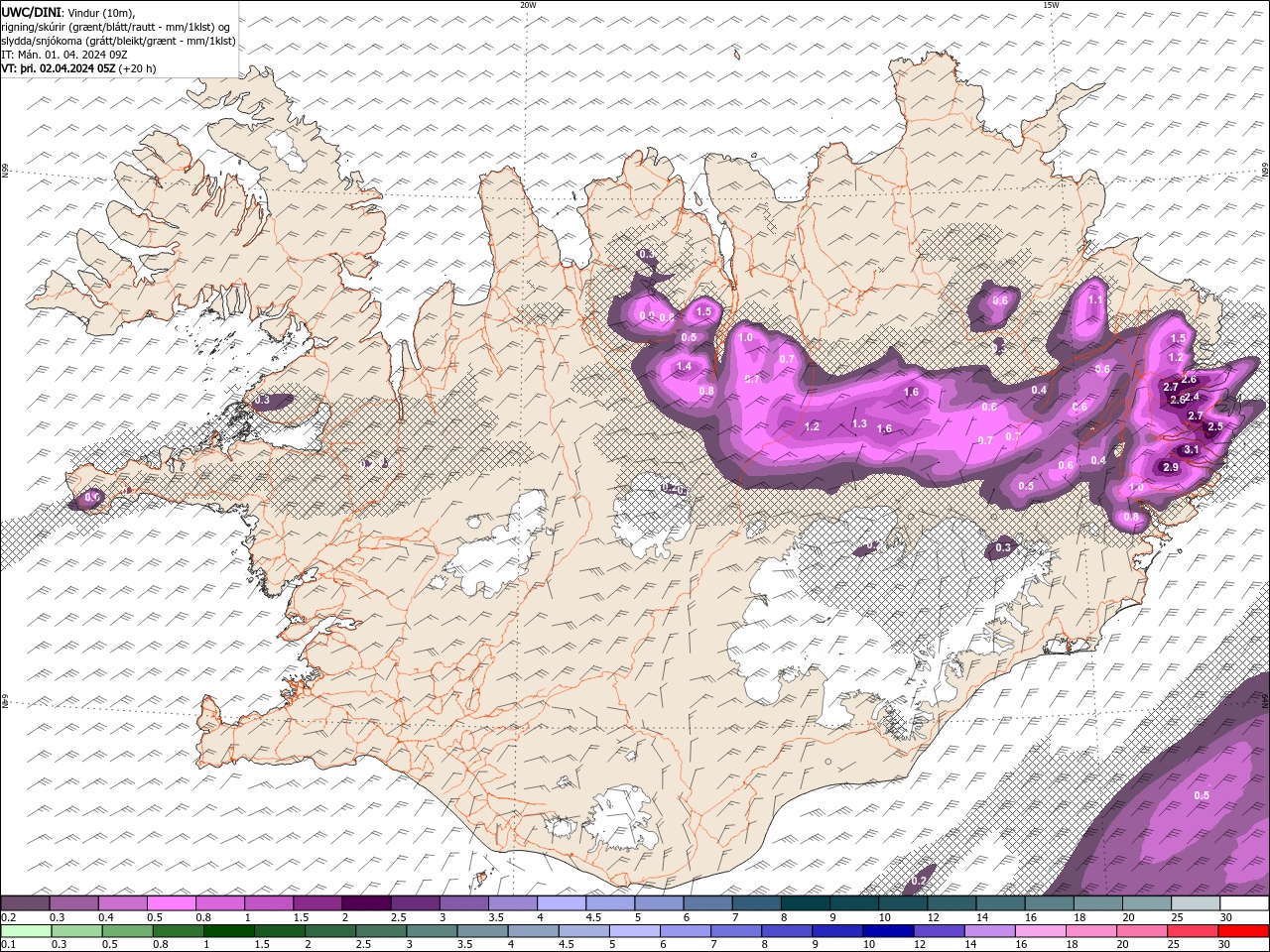Click the 'slydda/snjókoma' legend description line

pyautogui.click(x=118, y=41)
